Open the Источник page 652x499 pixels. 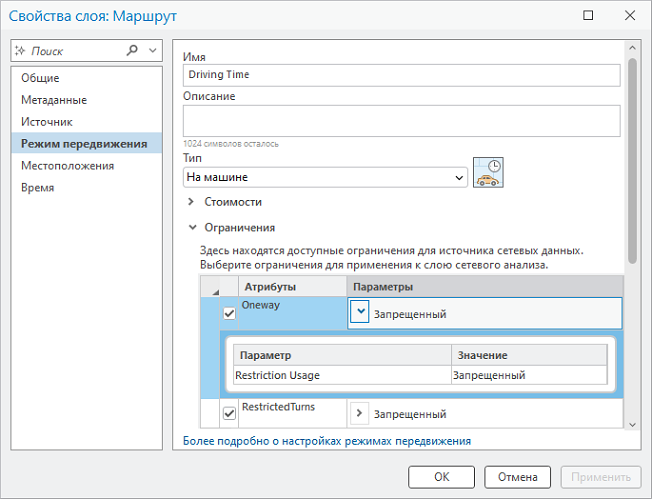(47, 122)
